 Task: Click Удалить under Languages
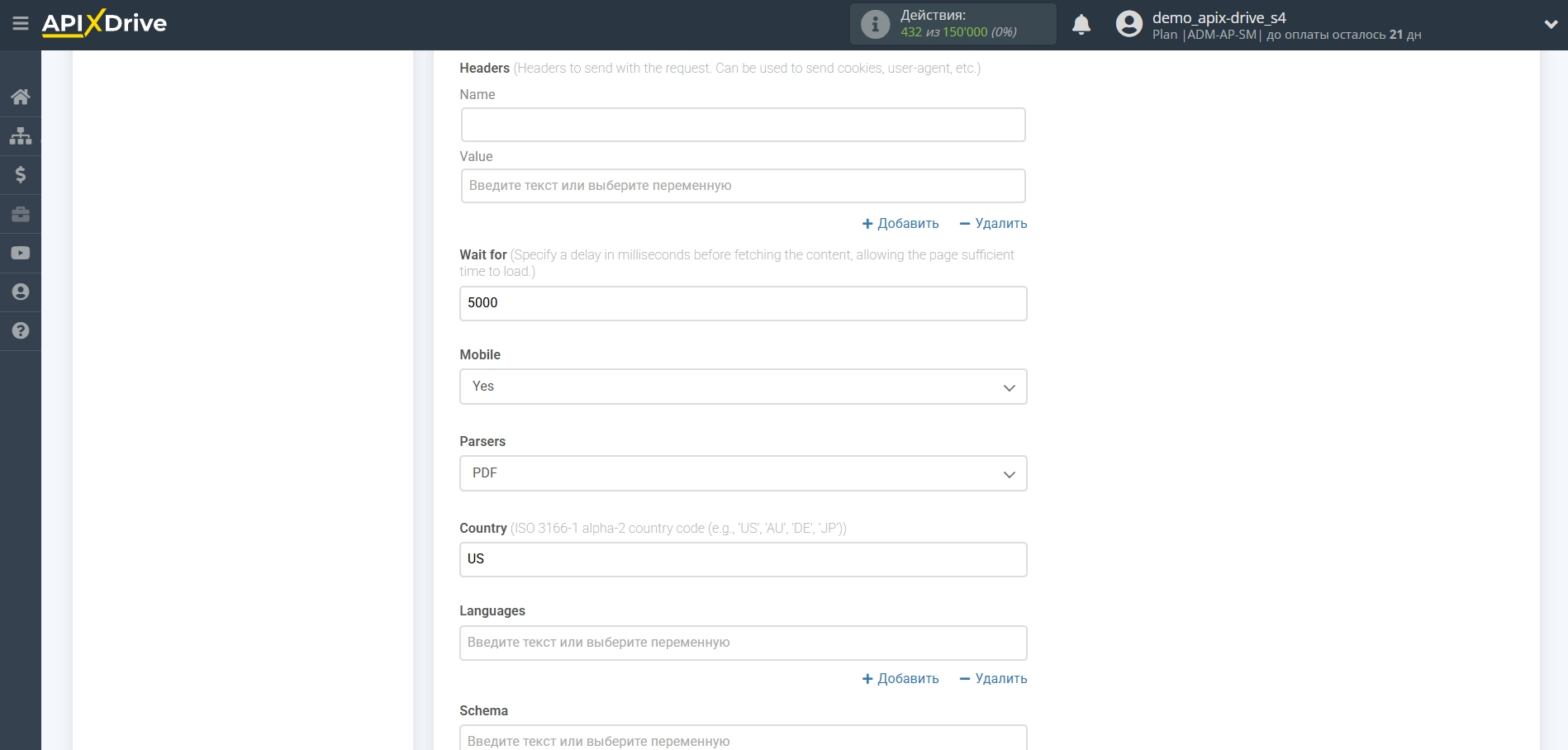(993, 679)
